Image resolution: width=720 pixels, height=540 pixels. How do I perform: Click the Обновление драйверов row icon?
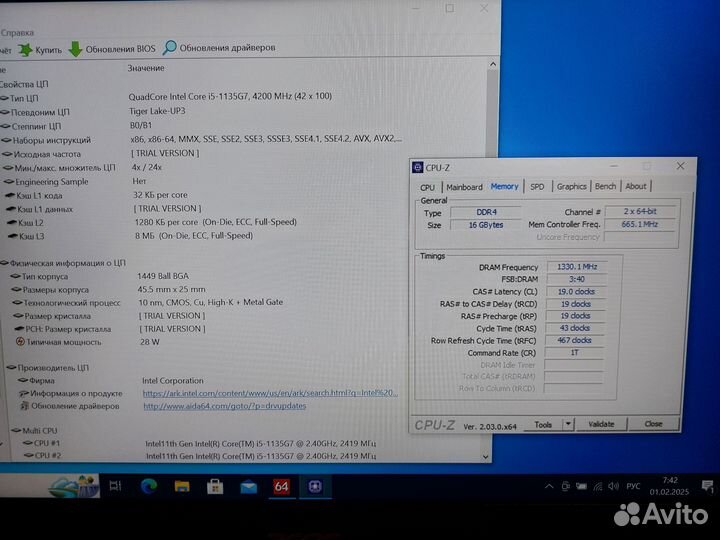24,406
